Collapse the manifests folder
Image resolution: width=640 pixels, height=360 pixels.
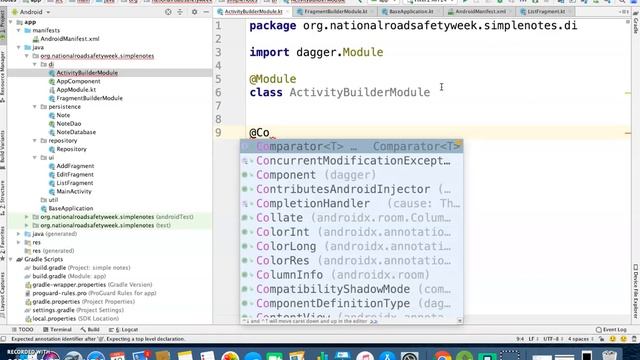tap(19, 30)
